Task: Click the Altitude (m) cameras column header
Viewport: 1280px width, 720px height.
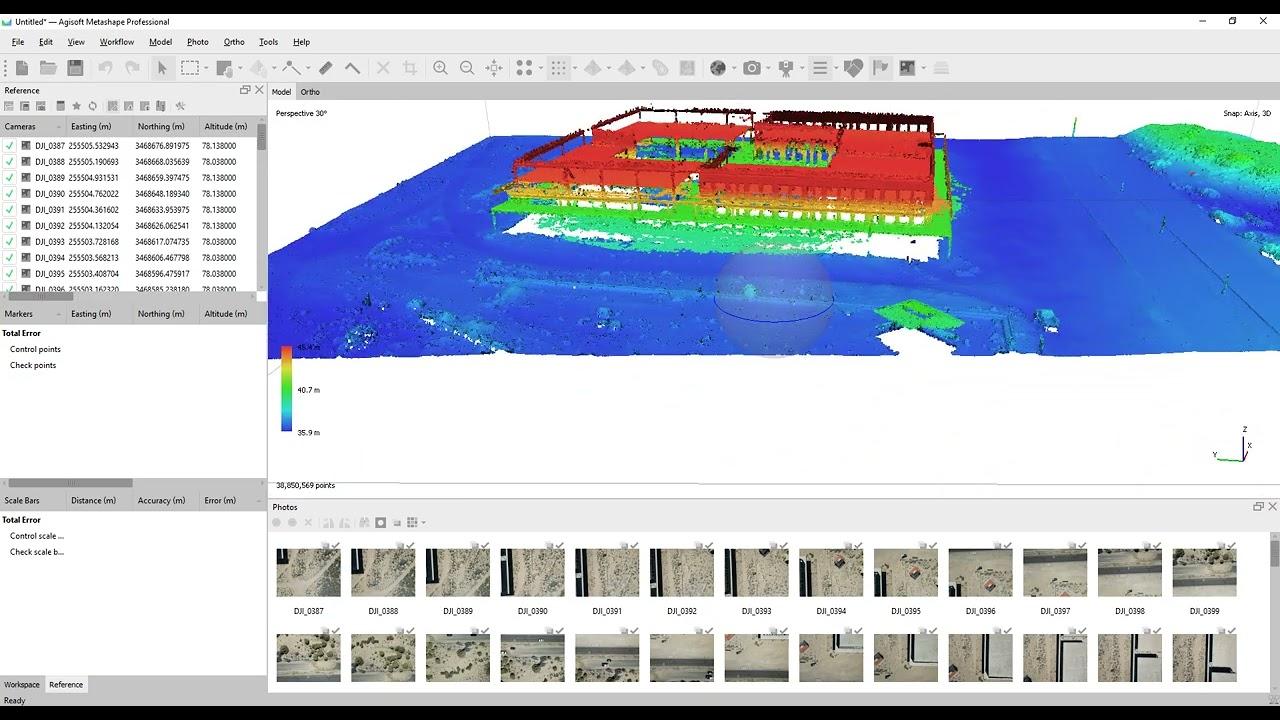Action: click(225, 127)
